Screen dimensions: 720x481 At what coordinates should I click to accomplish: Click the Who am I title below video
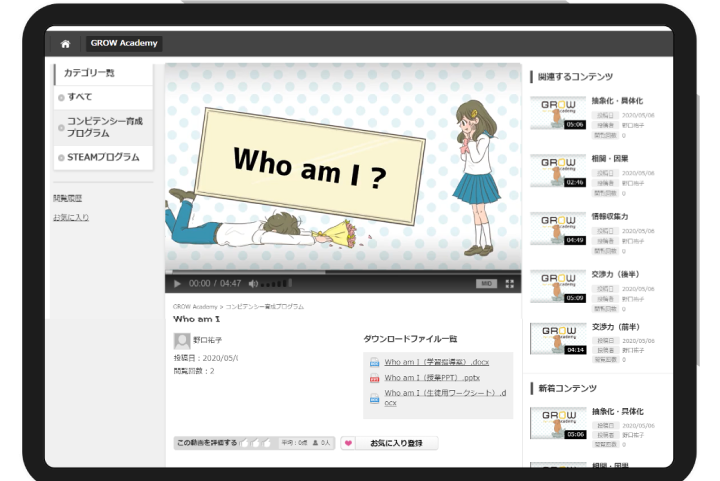(197, 319)
